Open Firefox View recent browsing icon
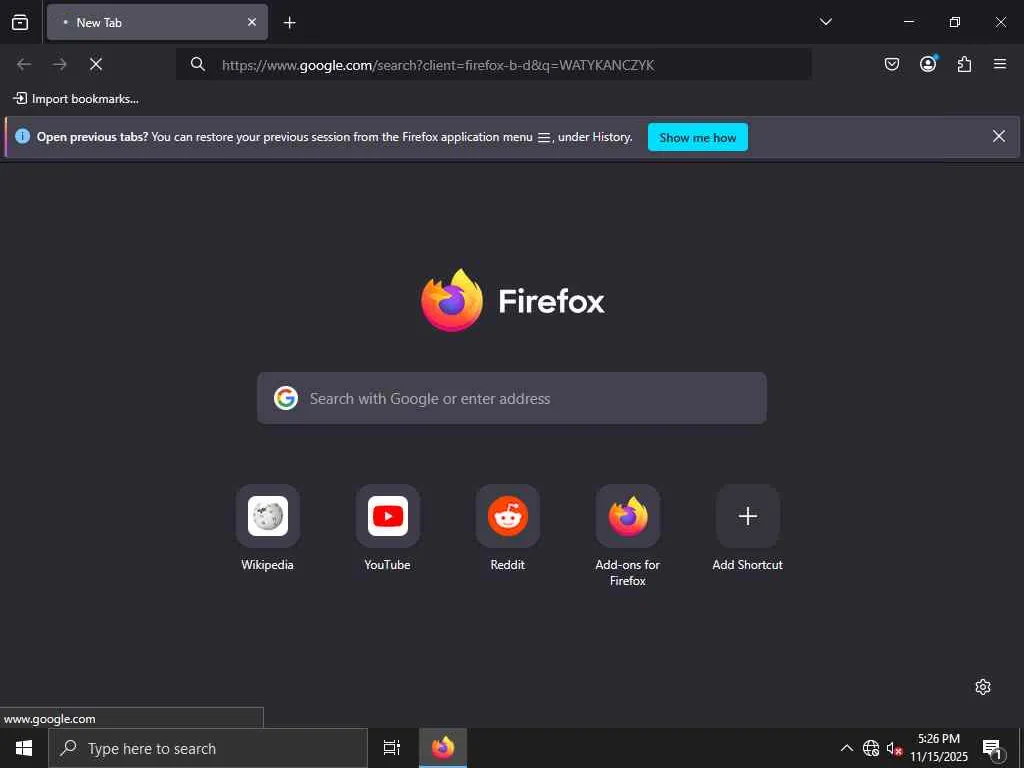Viewport: 1024px width, 768px height. 20,22
